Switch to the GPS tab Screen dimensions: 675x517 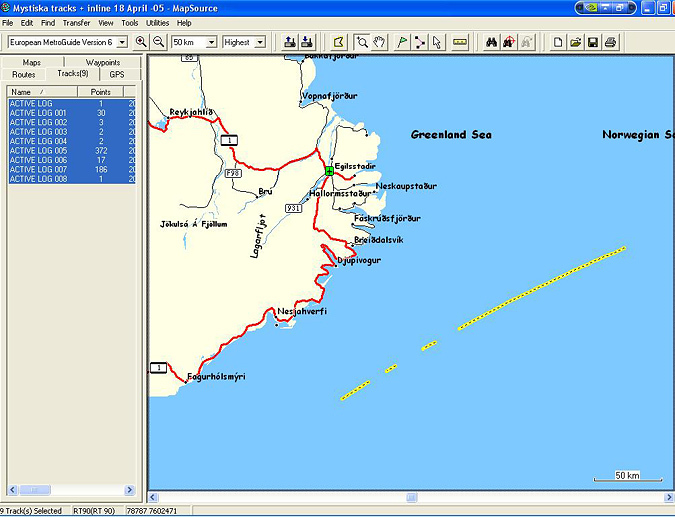117,74
